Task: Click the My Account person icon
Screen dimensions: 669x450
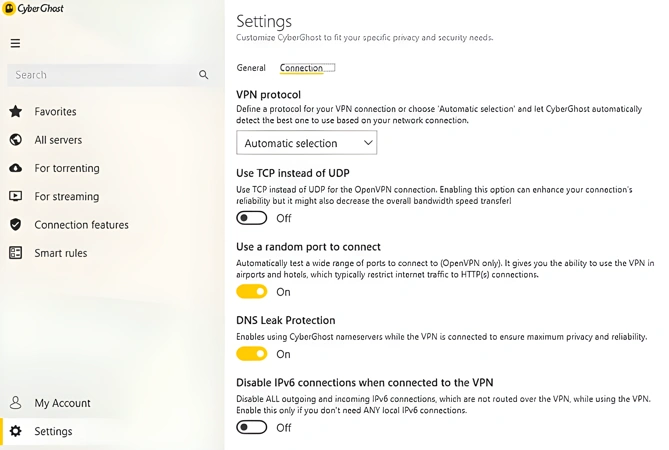Action: [x=16, y=403]
